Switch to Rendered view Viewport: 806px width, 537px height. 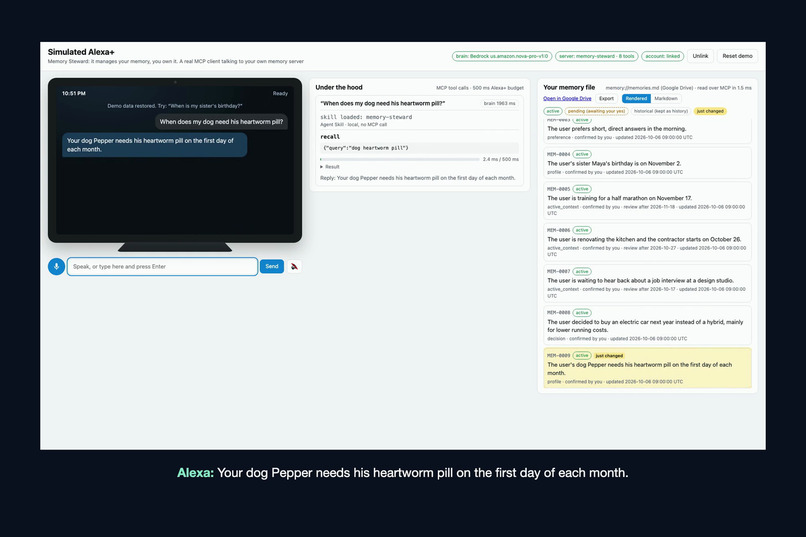[x=636, y=98]
